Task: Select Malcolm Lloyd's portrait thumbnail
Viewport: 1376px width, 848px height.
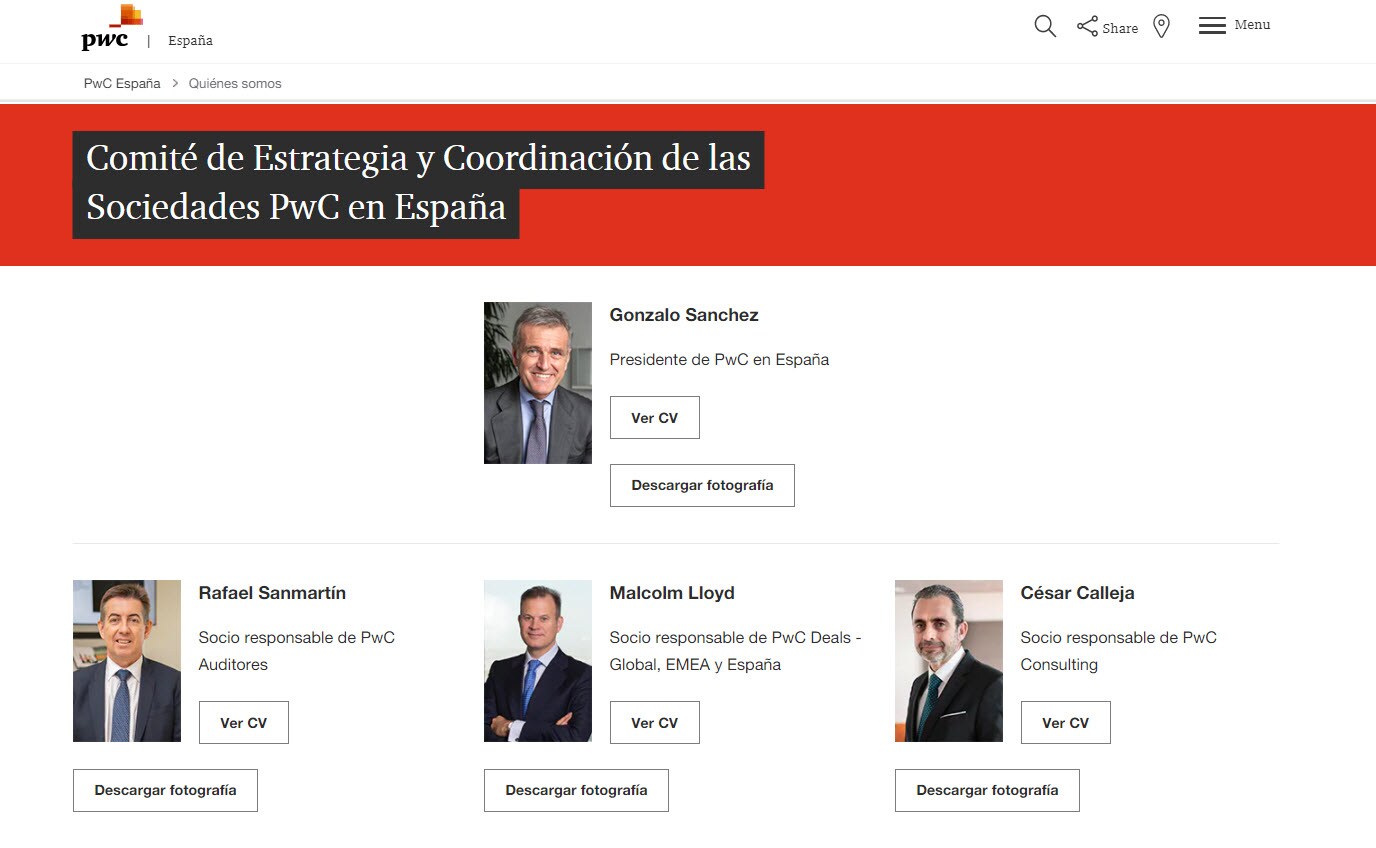Action: click(x=538, y=661)
